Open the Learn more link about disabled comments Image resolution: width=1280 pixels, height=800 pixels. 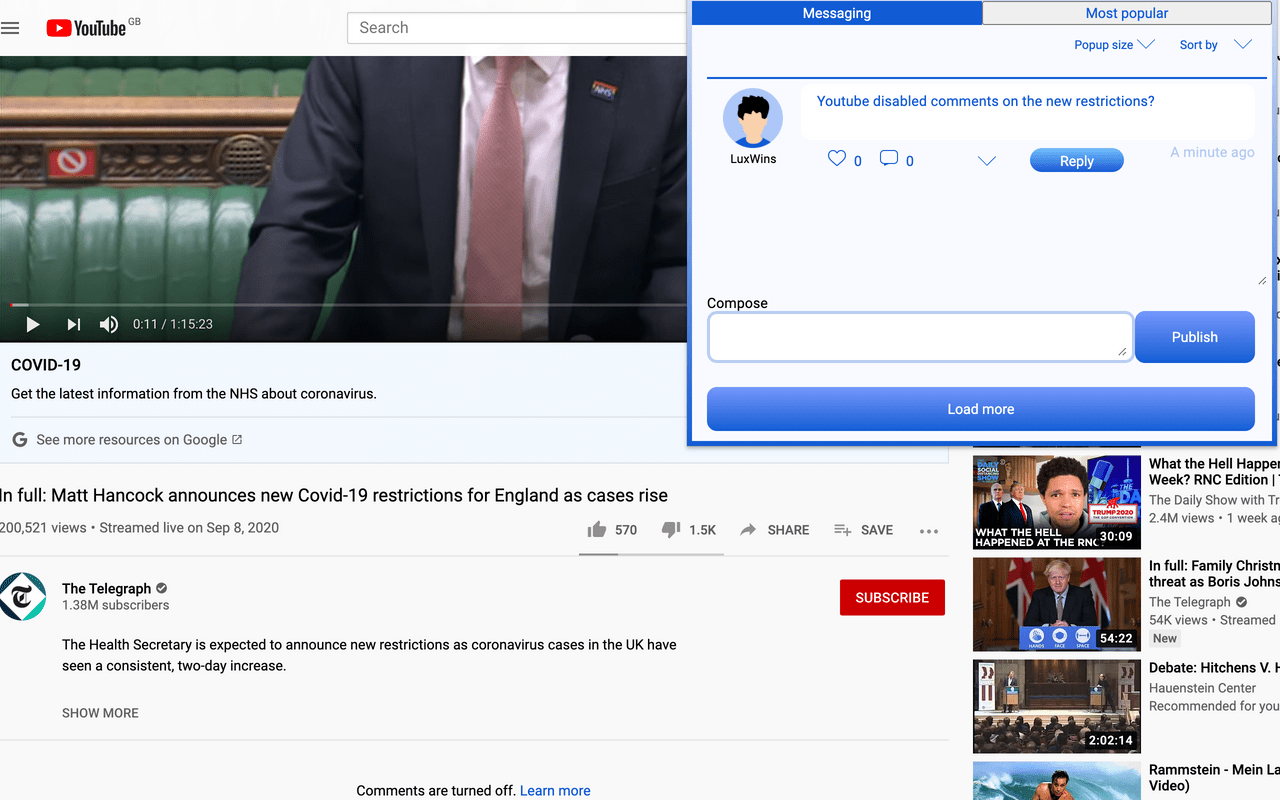pos(555,790)
